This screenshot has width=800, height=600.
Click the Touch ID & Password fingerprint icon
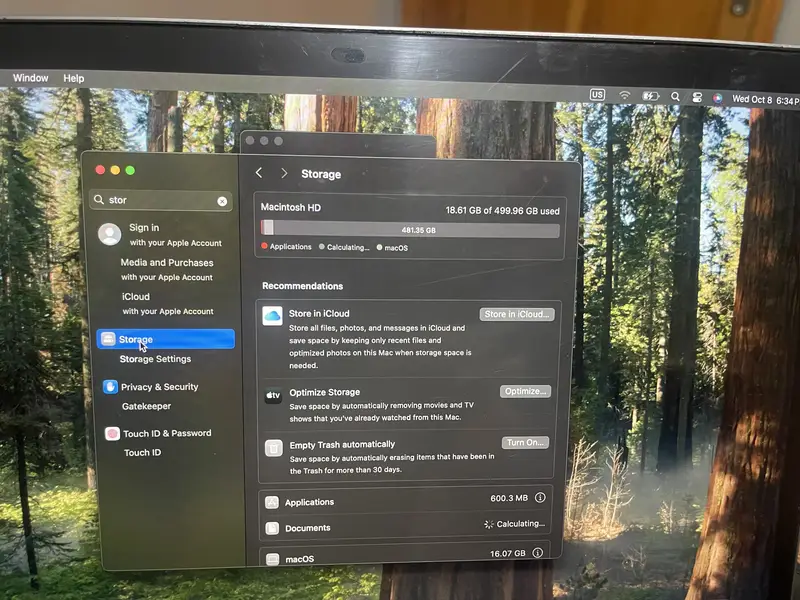point(112,434)
